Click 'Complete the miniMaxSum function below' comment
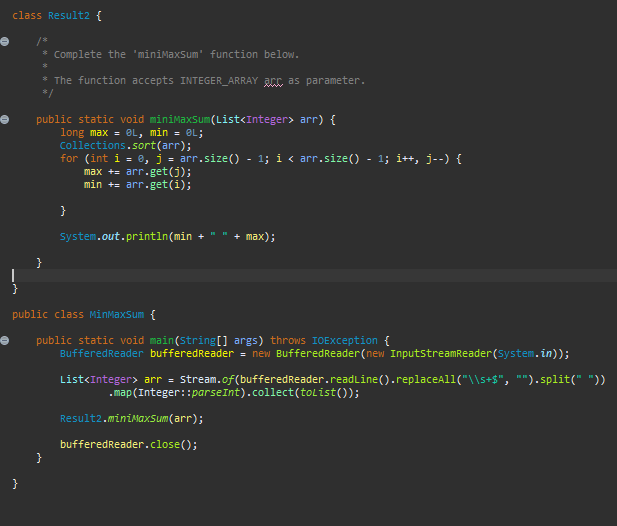 tap(176, 54)
